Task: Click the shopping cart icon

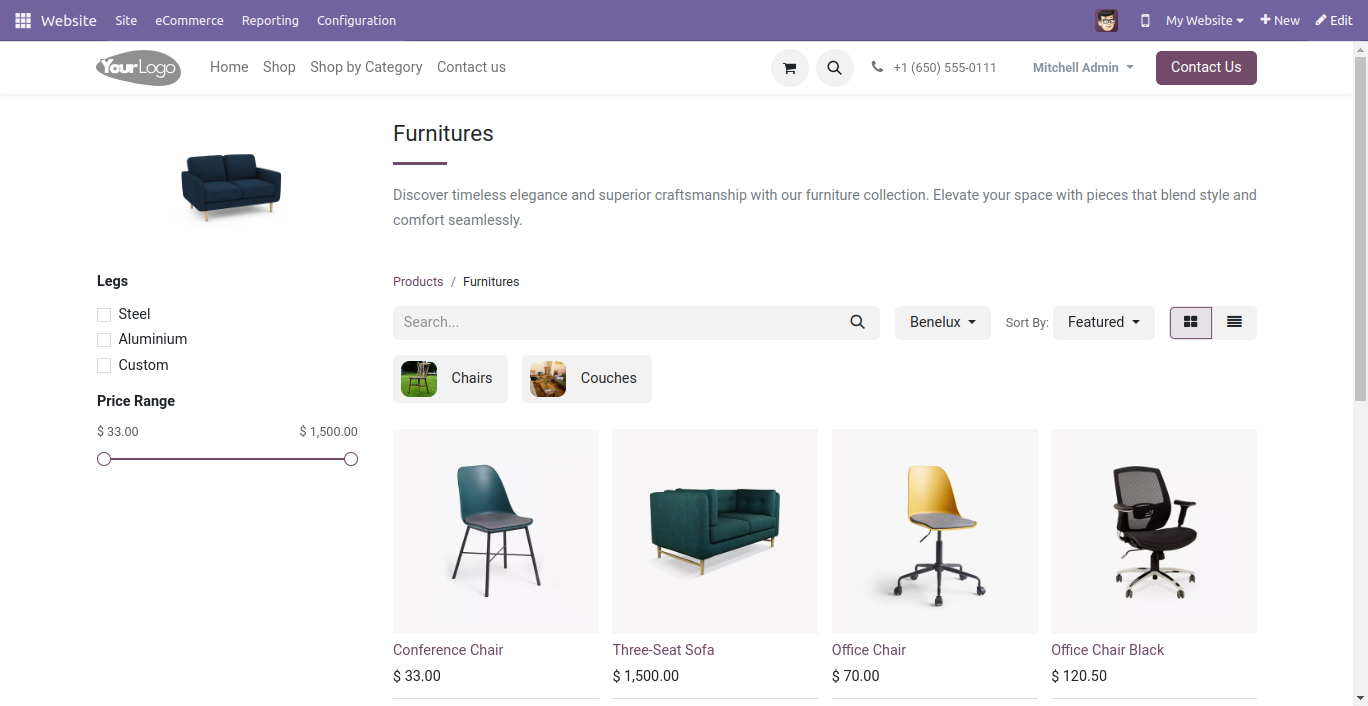Action: coord(789,68)
